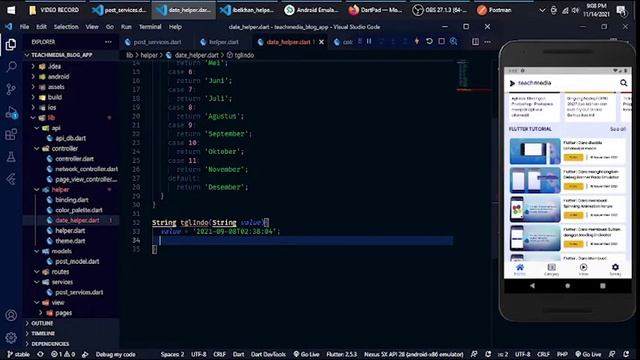Close the date_helper.dart editor tab

tap(322, 42)
